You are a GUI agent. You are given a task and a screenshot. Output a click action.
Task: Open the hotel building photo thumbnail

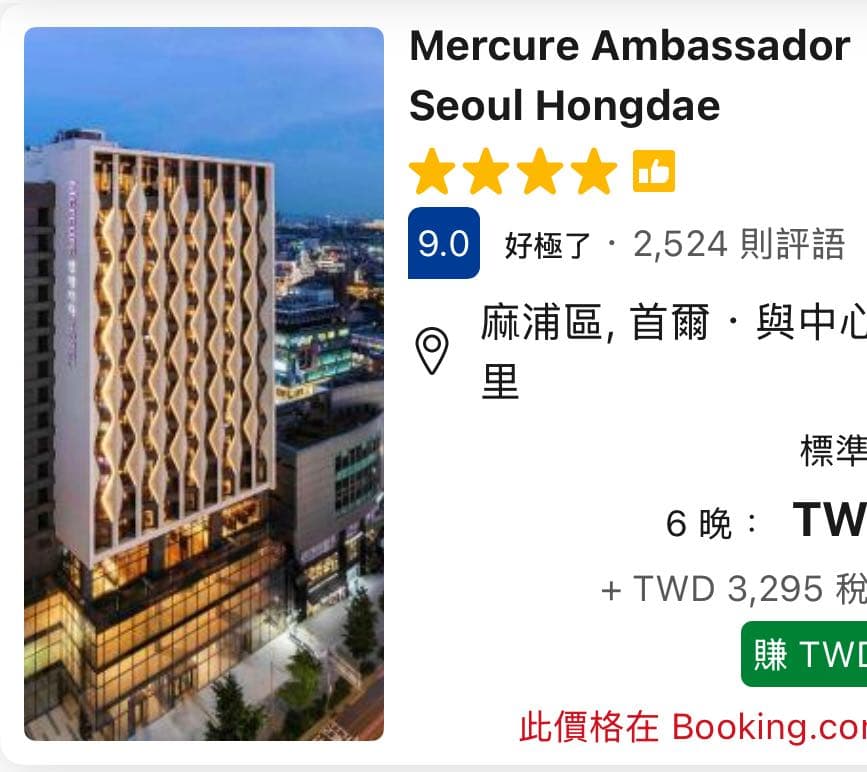pyautogui.click(x=204, y=384)
